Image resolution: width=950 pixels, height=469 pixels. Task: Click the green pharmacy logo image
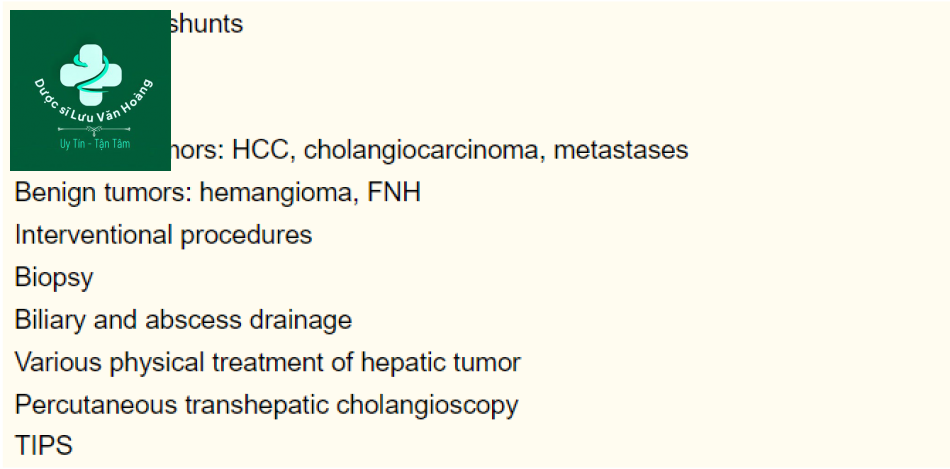[x=90, y=90]
